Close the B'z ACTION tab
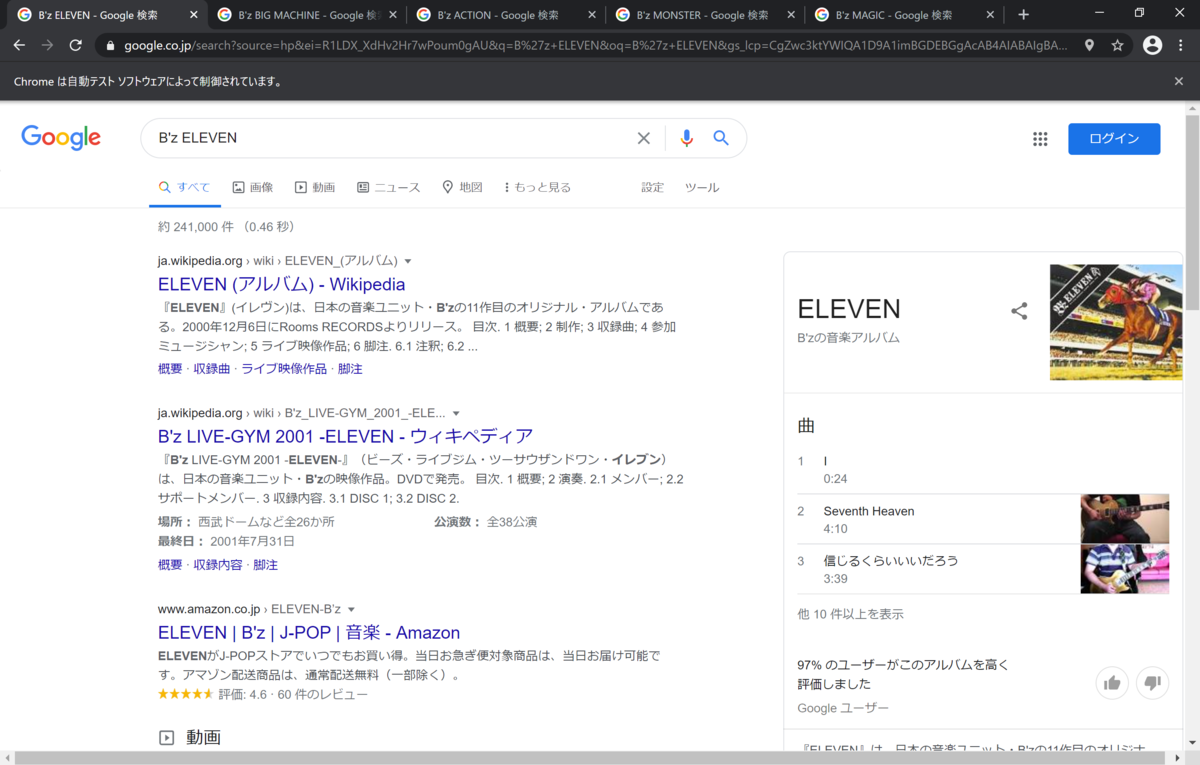Screen dimensions: 1200x765 (591, 15)
